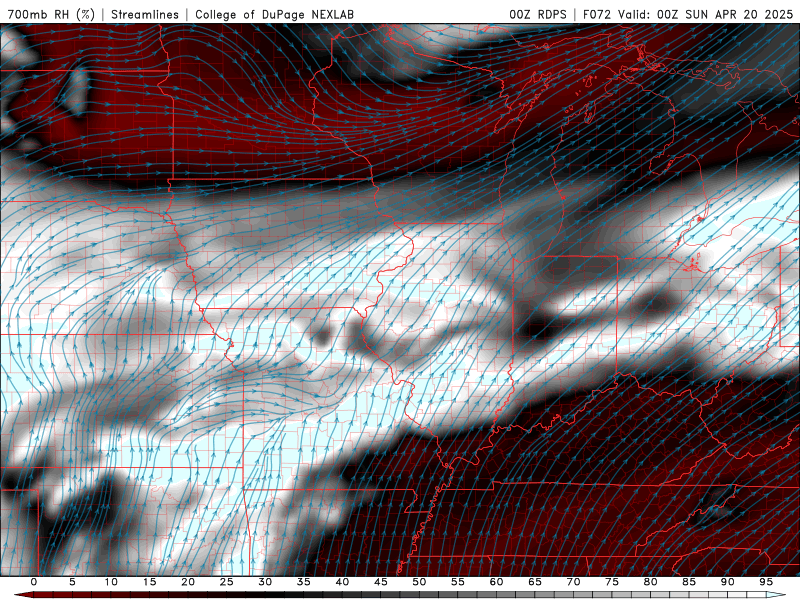Click the '5' color scale label
Image resolution: width=800 pixels, height=600 pixels.
pyautogui.click(x=72, y=582)
